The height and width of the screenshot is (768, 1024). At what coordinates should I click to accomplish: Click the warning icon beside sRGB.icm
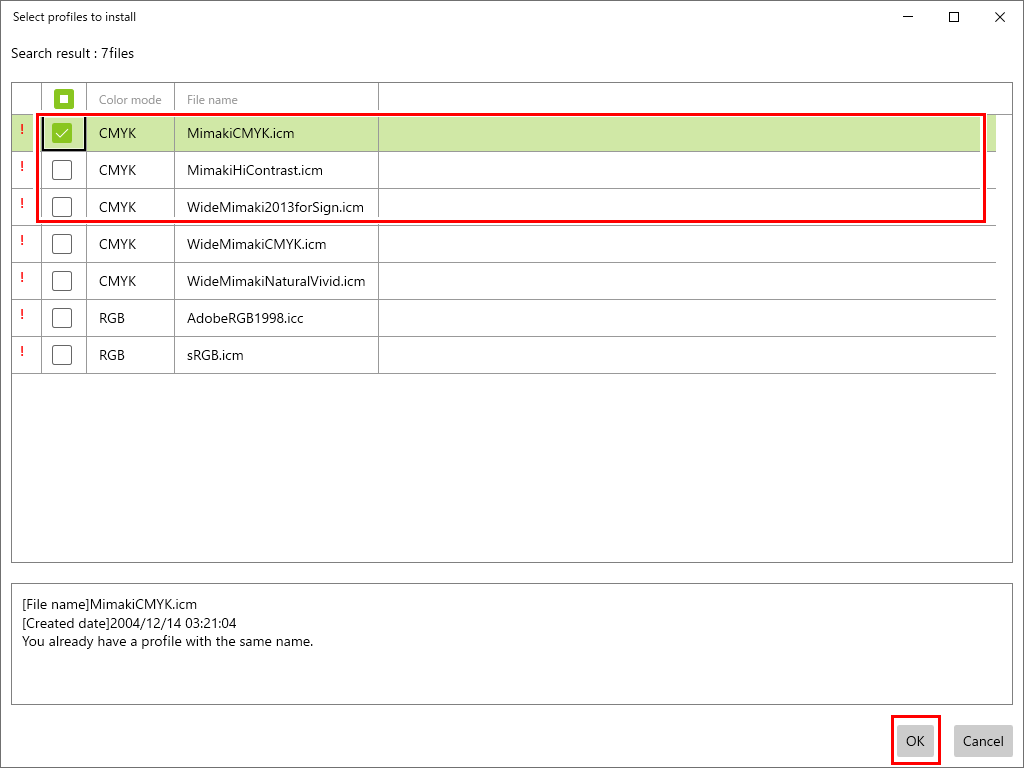click(x=22, y=352)
